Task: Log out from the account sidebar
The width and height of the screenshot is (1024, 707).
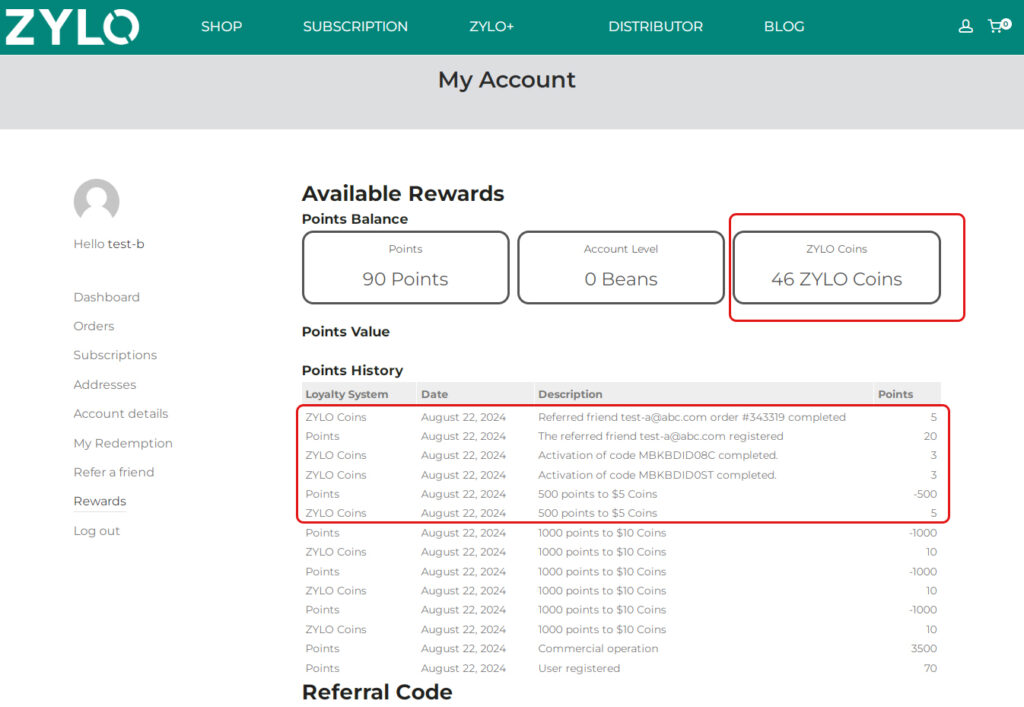Action: [96, 531]
